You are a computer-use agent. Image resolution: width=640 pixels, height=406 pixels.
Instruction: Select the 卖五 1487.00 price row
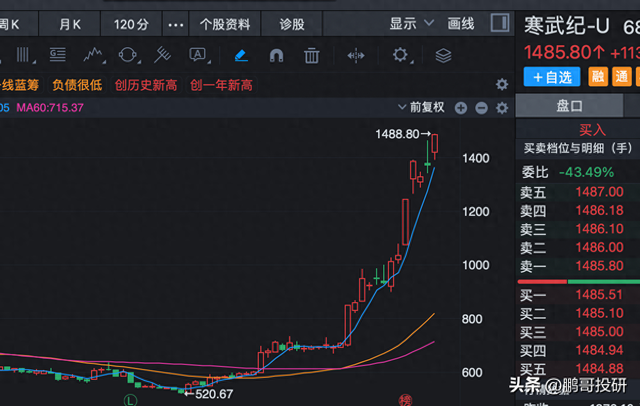(x=578, y=192)
